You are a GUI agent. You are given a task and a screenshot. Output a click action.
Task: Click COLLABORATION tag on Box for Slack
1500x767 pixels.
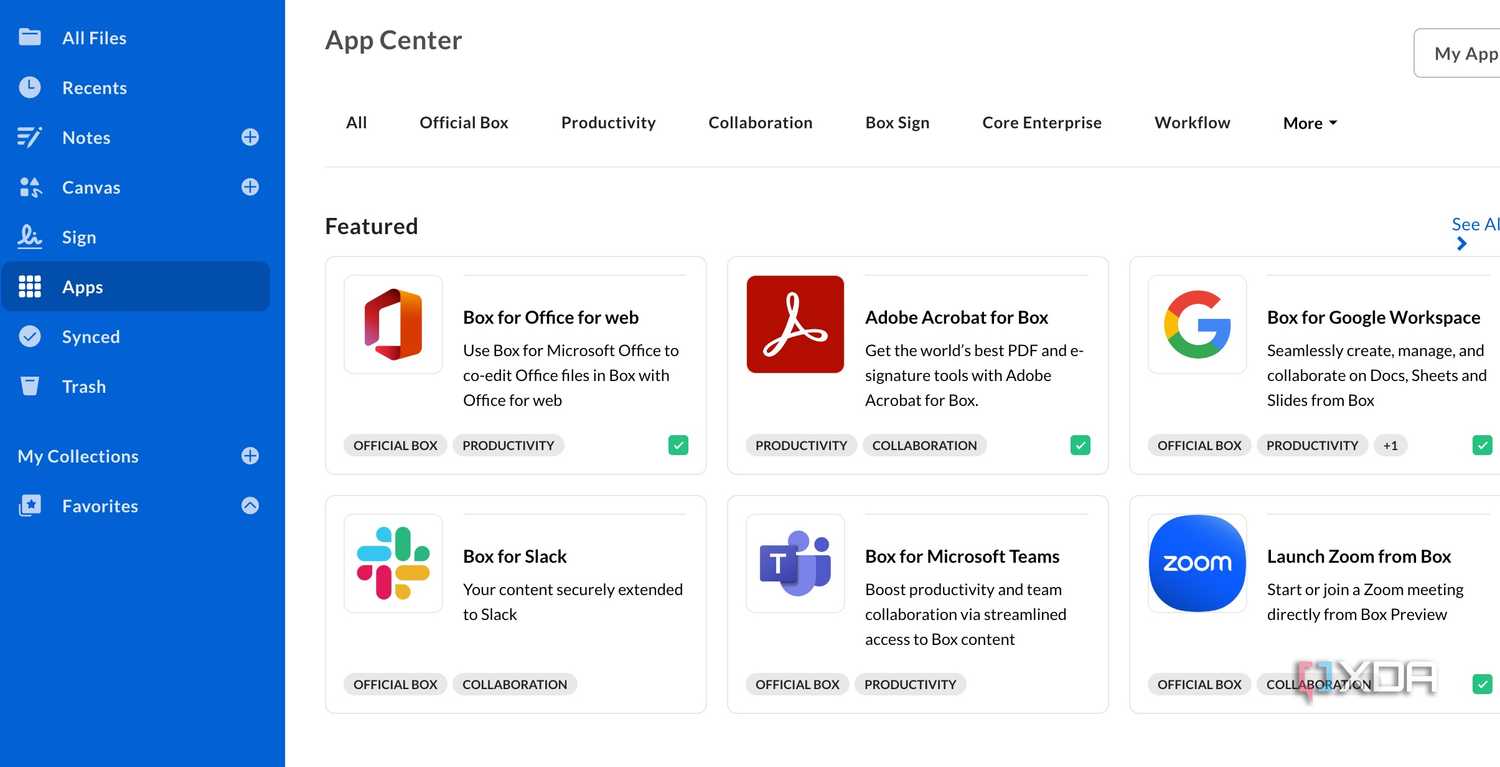[x=515, y=684]
